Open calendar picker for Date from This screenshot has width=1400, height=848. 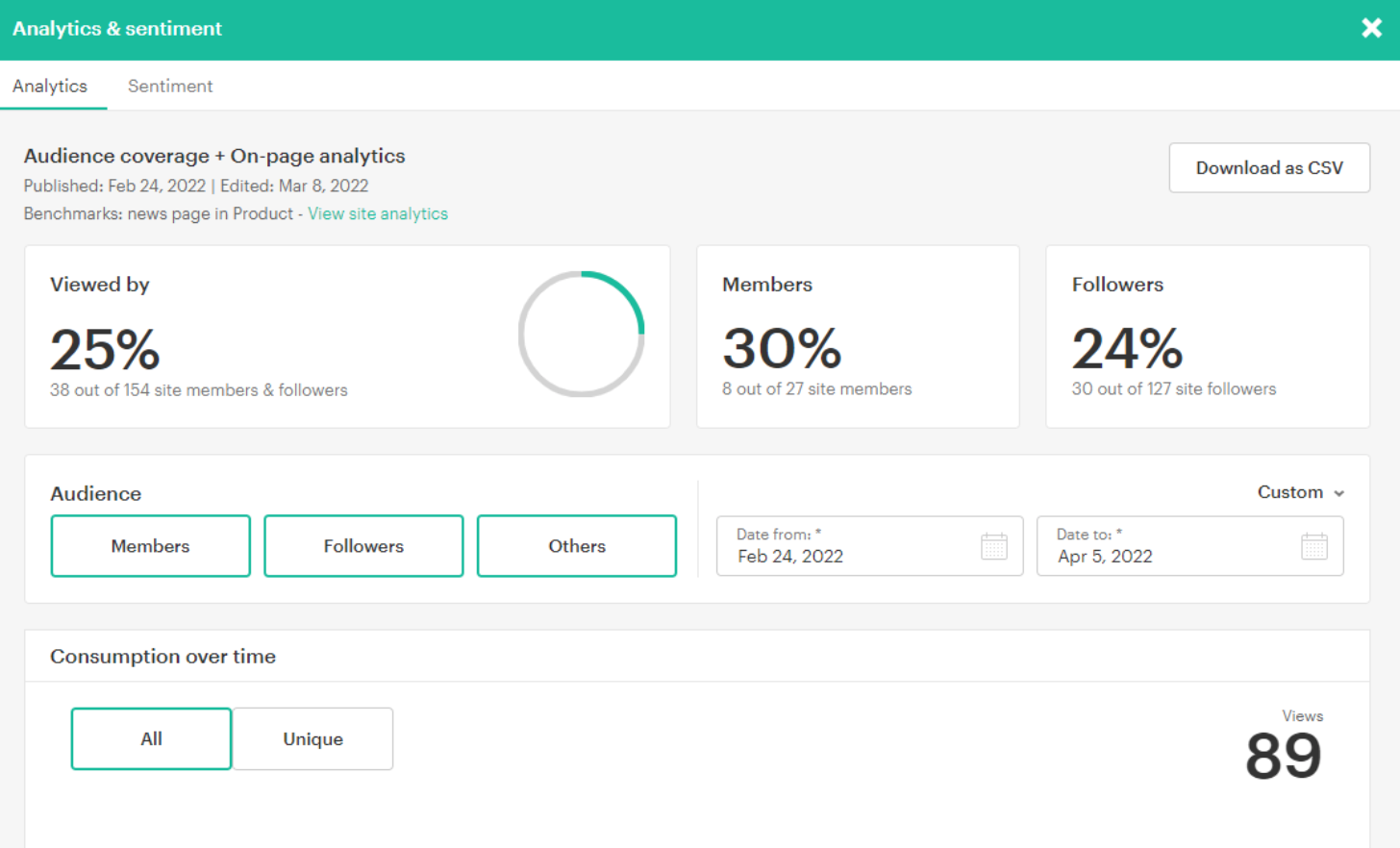coord(993,546)
